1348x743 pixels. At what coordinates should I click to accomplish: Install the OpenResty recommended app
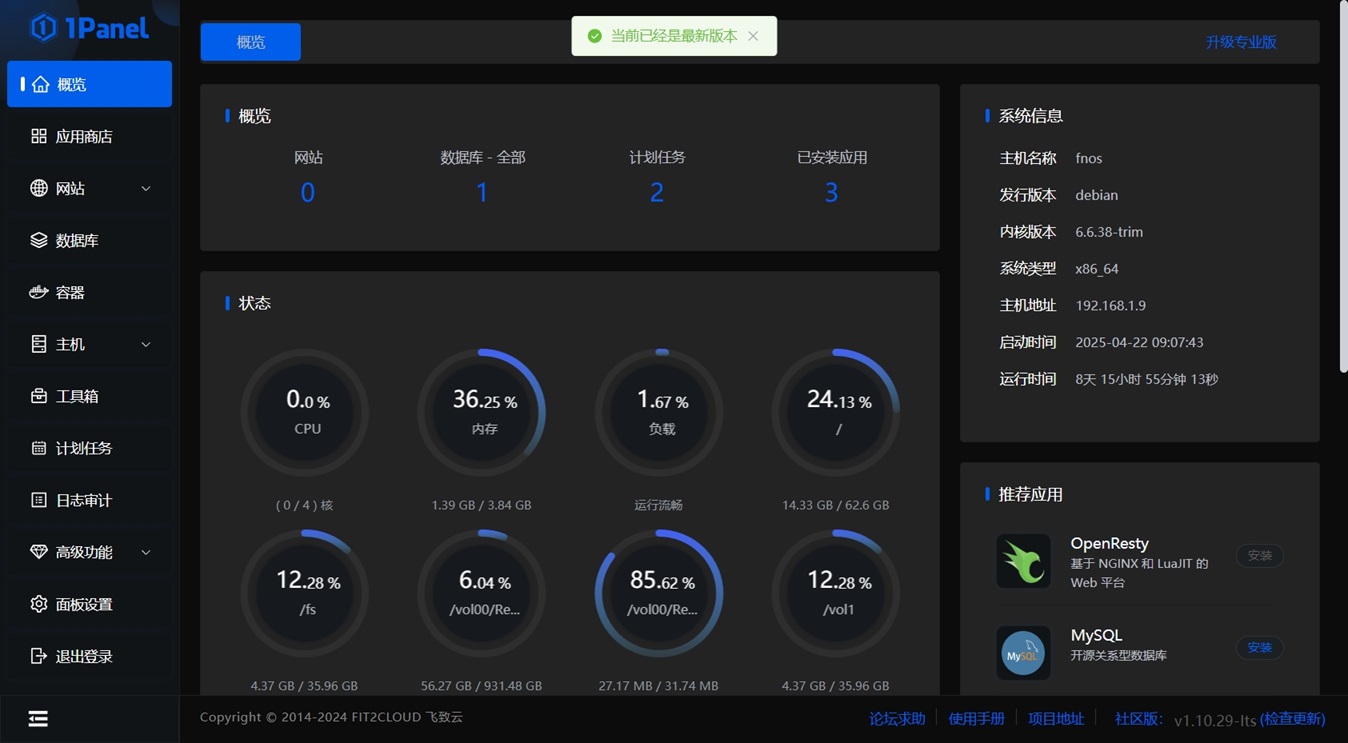[x=1259, y=556]
